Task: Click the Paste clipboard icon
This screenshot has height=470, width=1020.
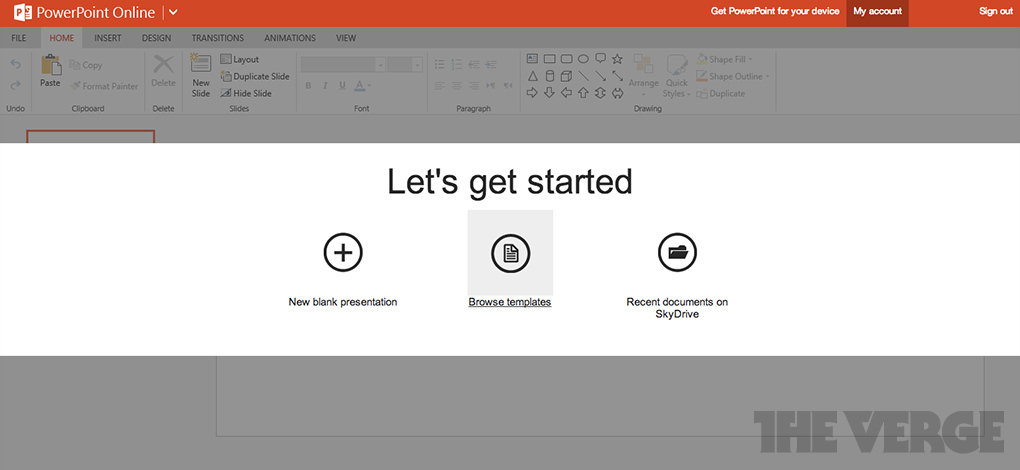Action: coord(50,66)
